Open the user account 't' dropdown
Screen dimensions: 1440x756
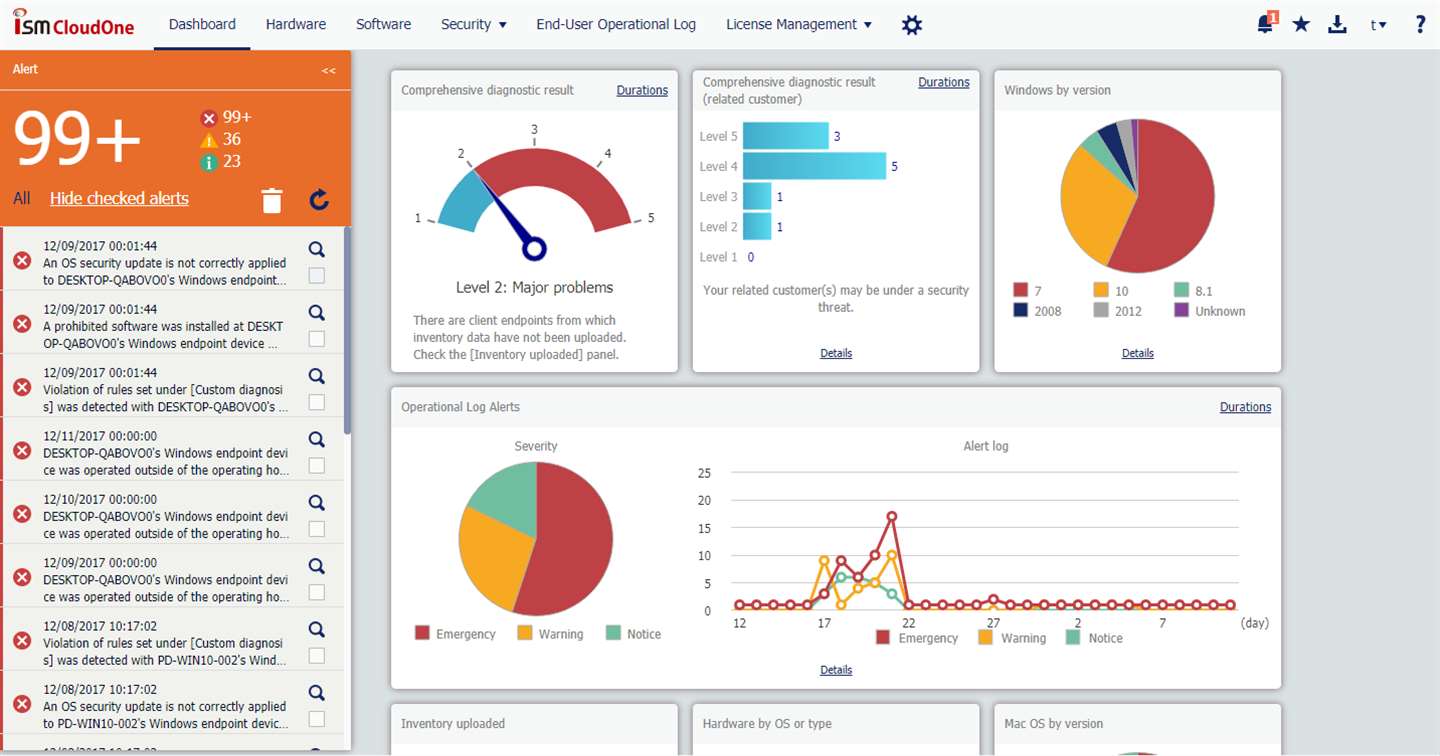click(1379, 25)
